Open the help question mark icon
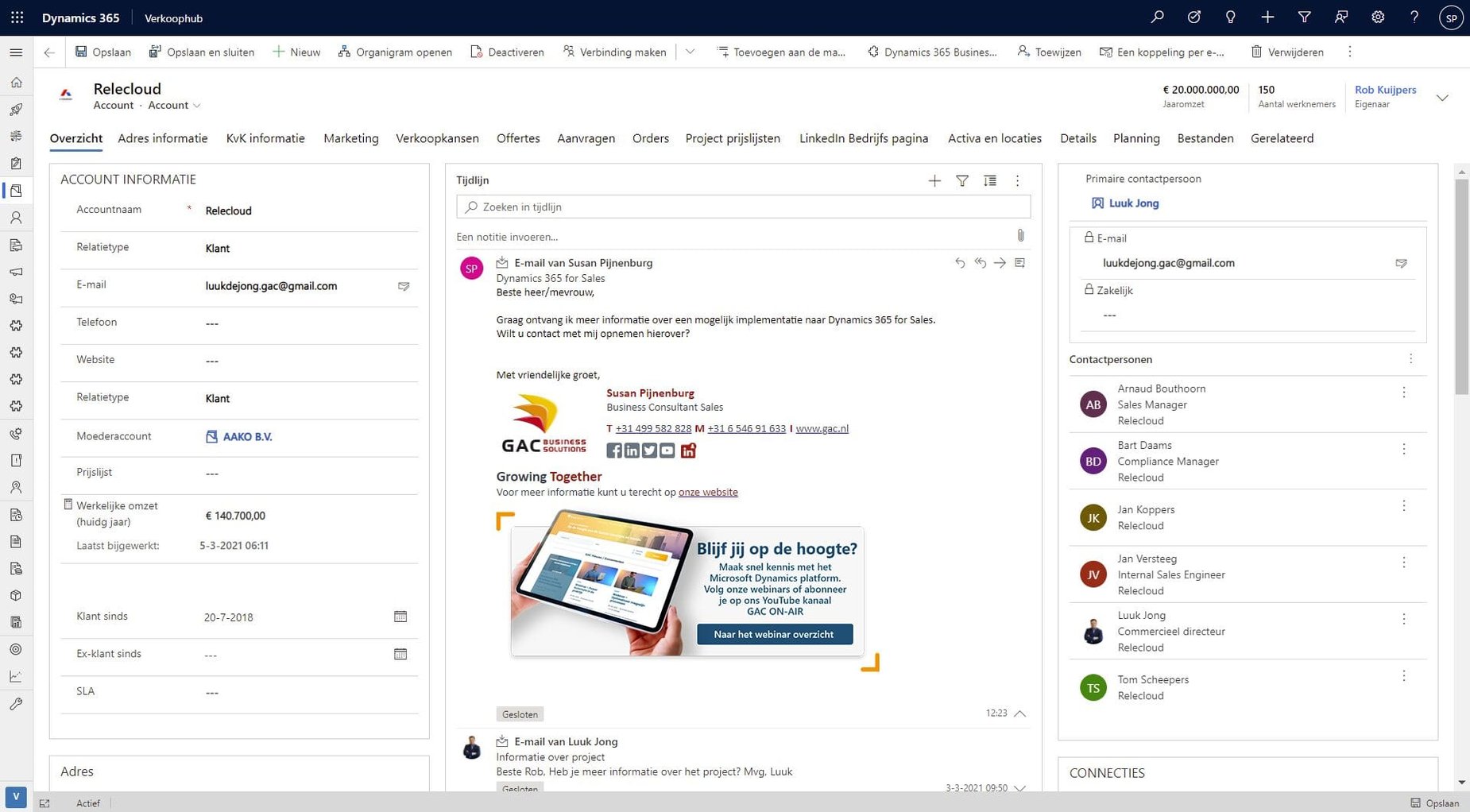This screenshot has height=812, width=1470. point(1414,17)
